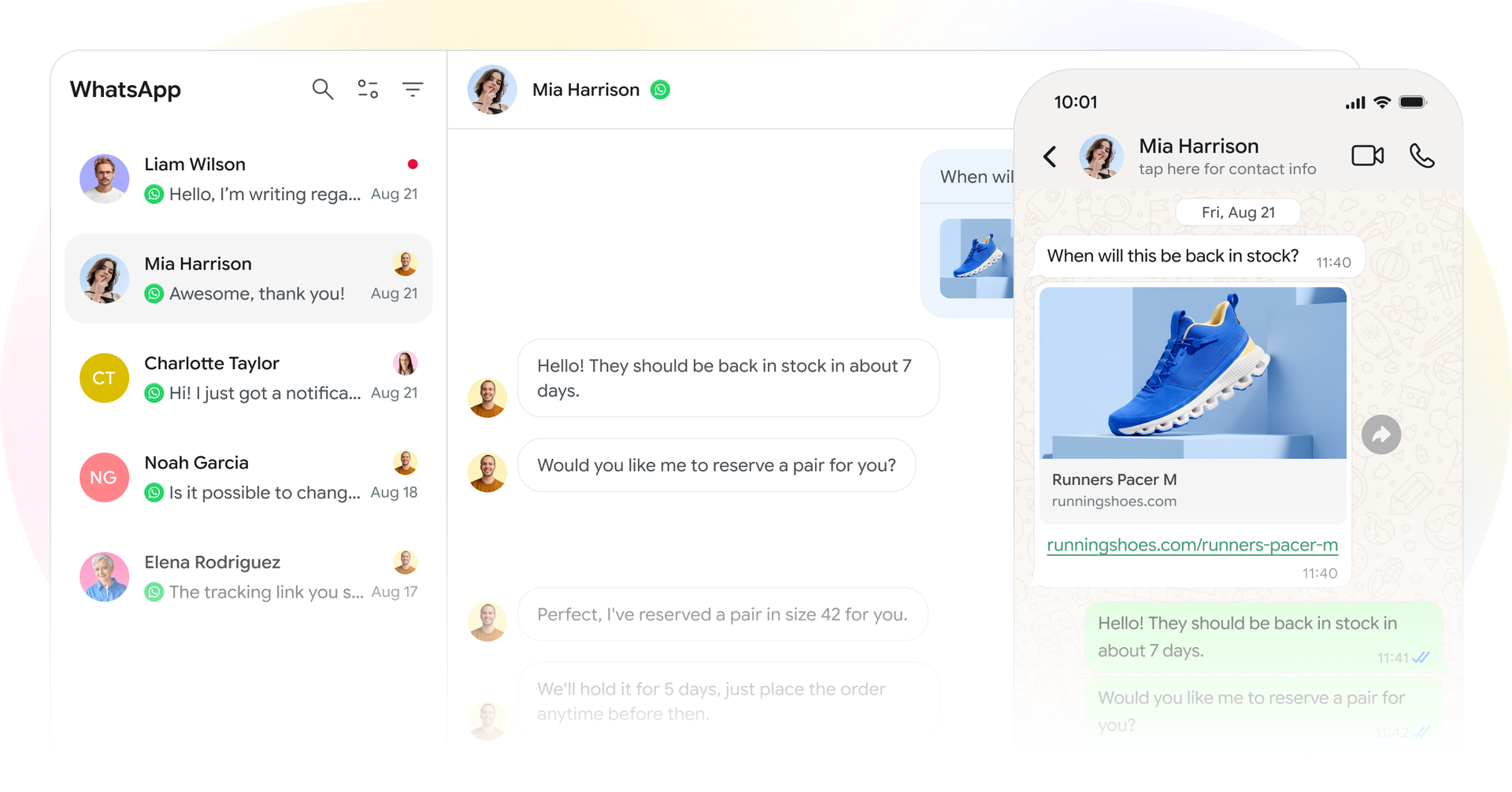
Task: Click assigned agent avatar on Mia Harrison row
Action: coord(405,263)
